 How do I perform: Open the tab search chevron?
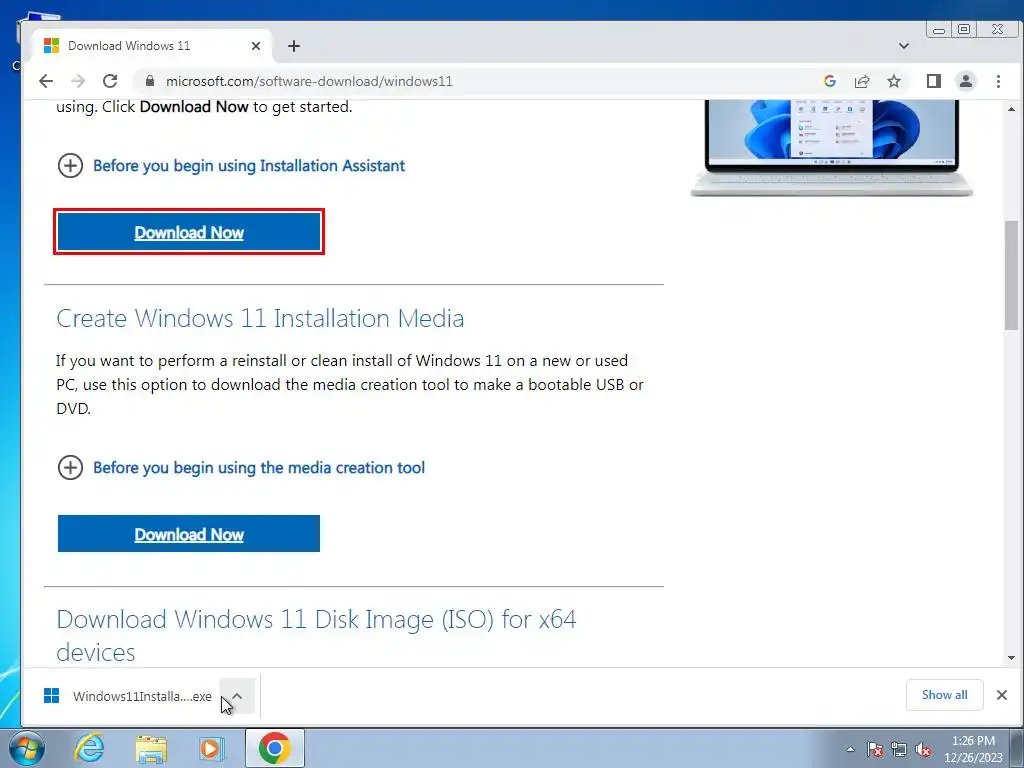click(904, 46)
